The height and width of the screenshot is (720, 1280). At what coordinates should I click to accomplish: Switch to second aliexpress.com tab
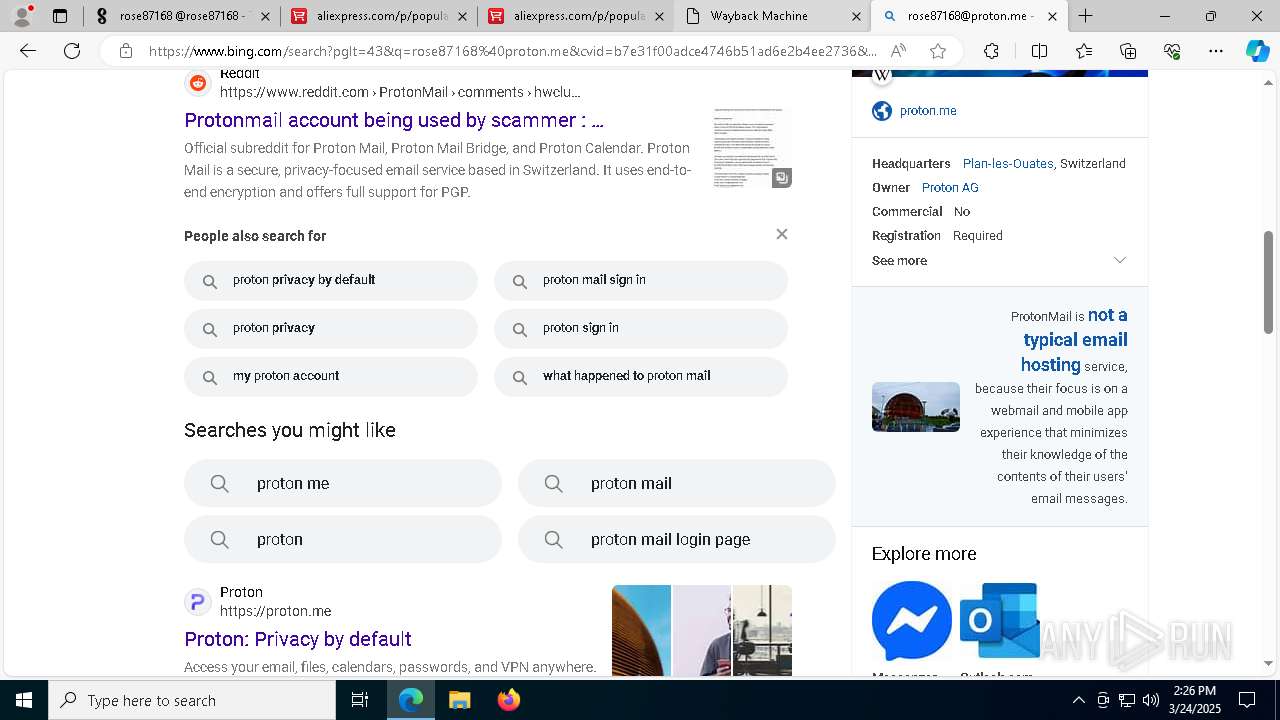pyautogui.click(x=575, y=16)
